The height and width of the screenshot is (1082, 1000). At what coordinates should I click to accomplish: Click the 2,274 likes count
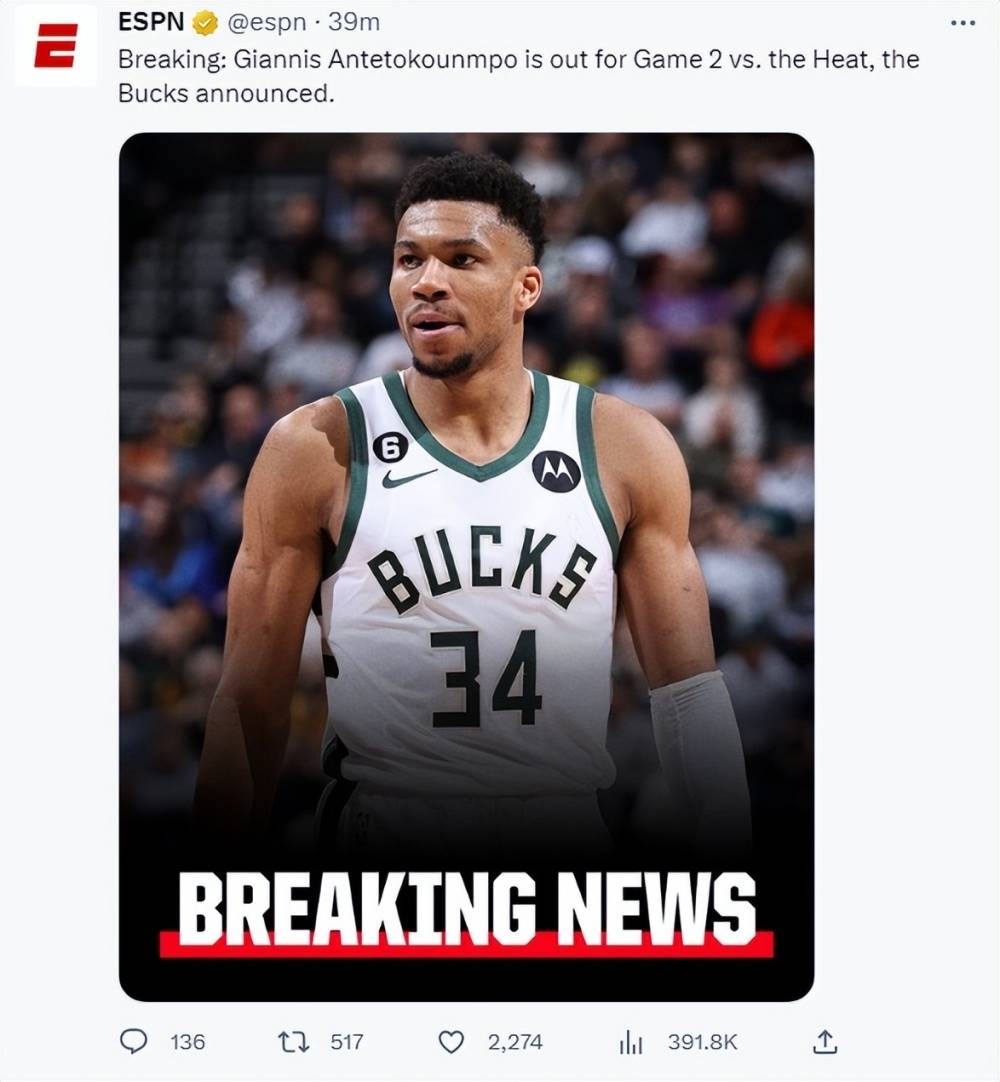[515, 1042]
